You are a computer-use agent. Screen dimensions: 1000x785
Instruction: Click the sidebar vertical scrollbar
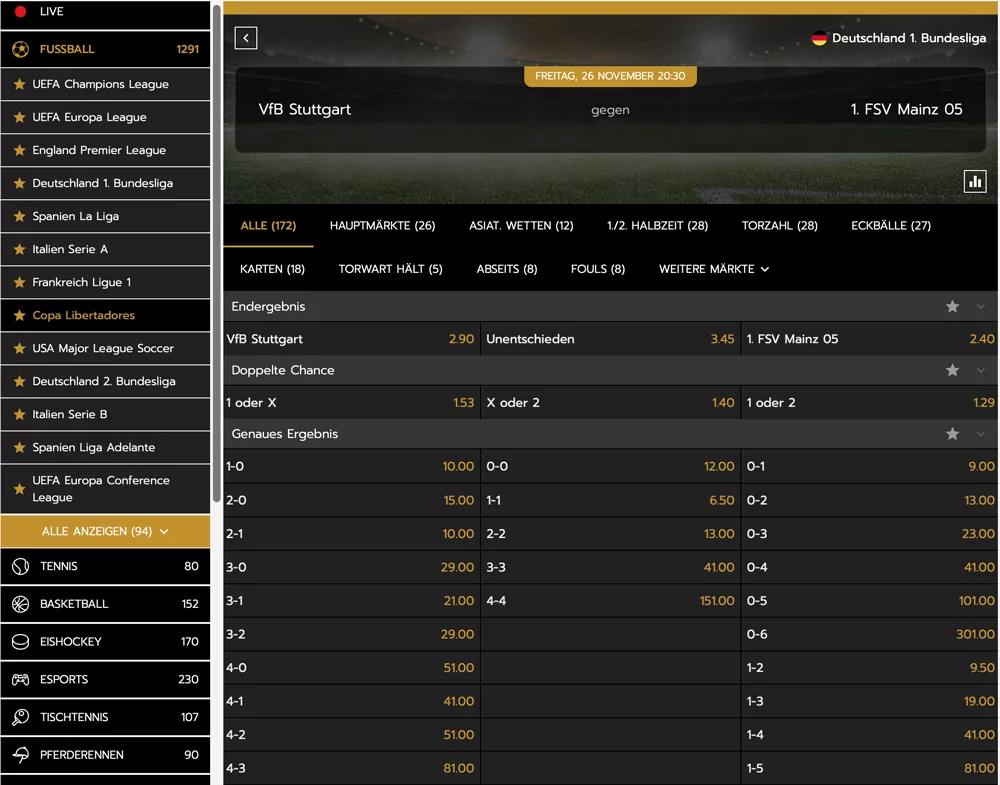pyautogui.click(x=217, y=253)
